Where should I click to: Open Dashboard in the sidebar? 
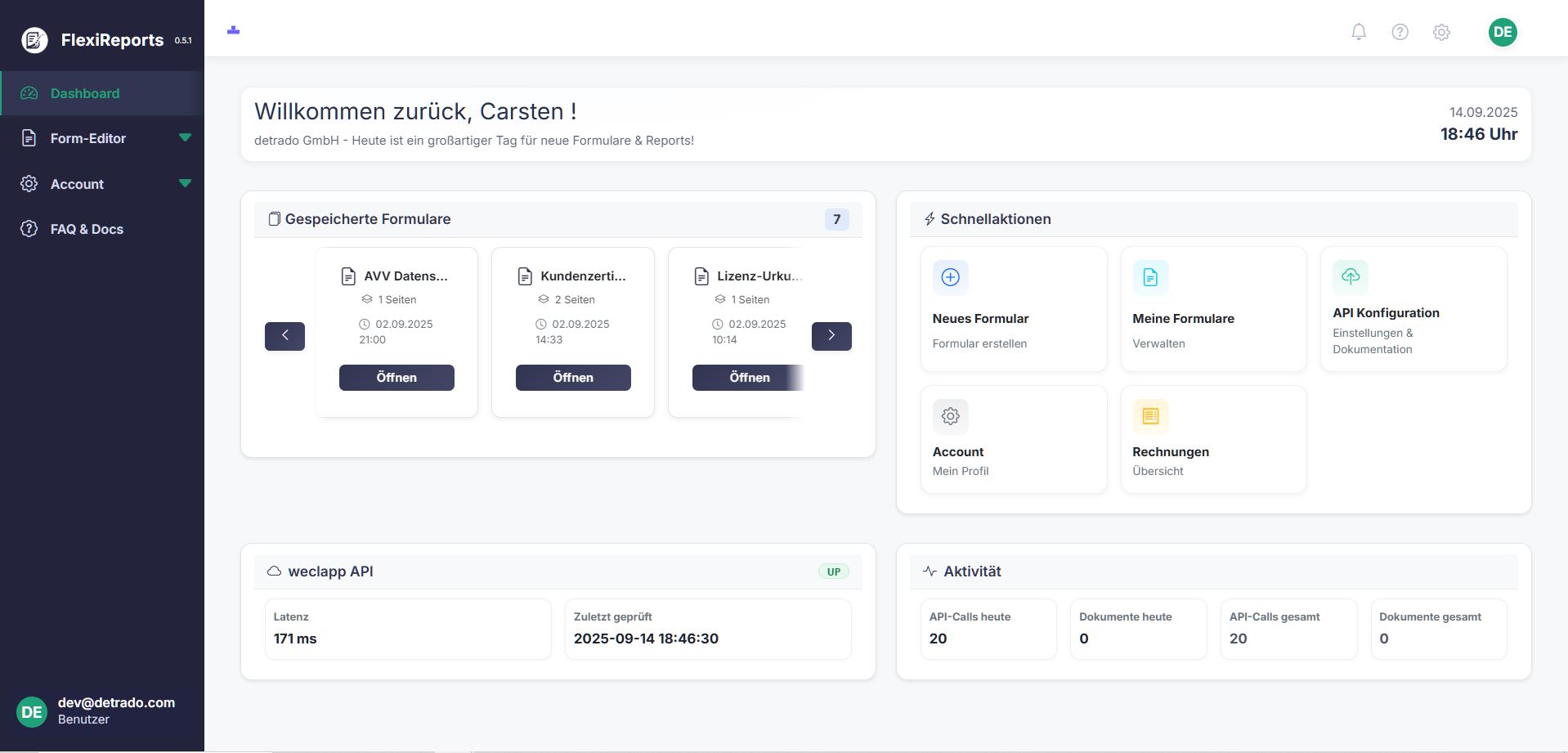click(84, 93)
